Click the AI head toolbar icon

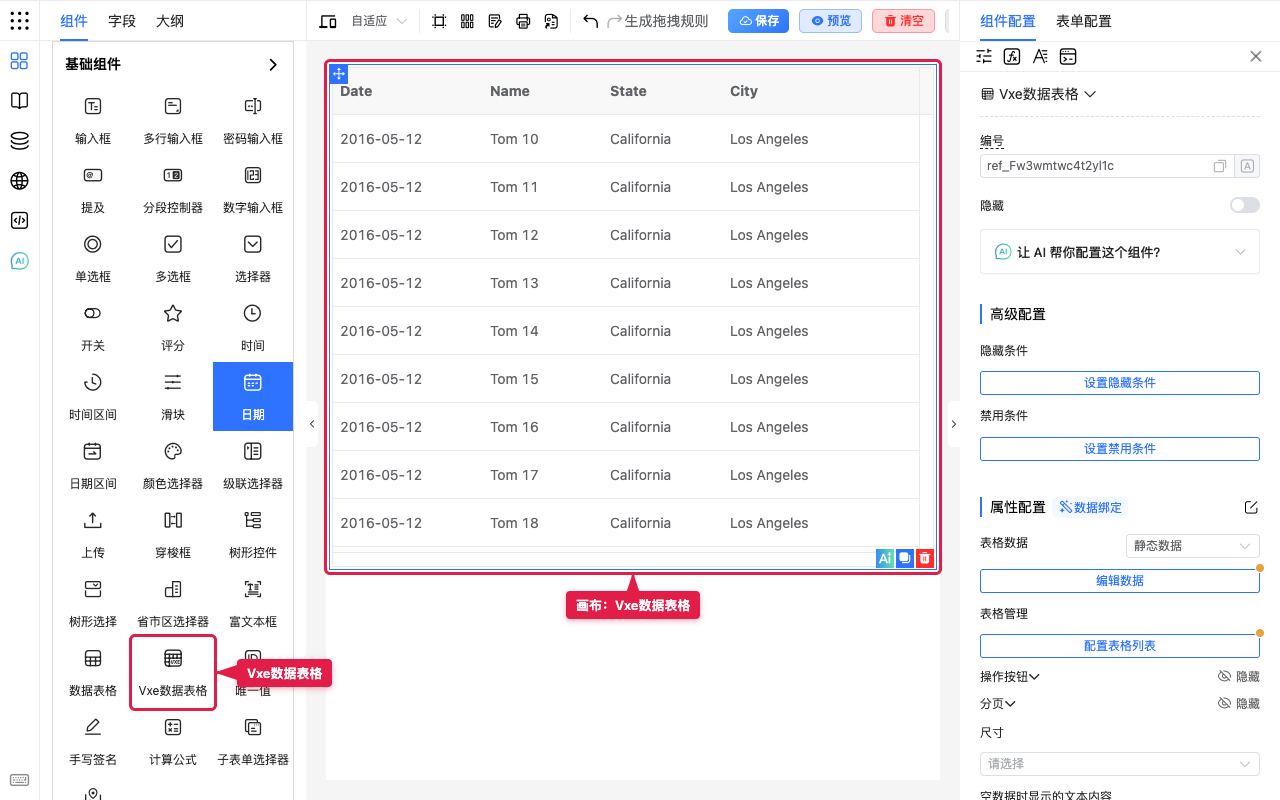click(x=551, y=21)
